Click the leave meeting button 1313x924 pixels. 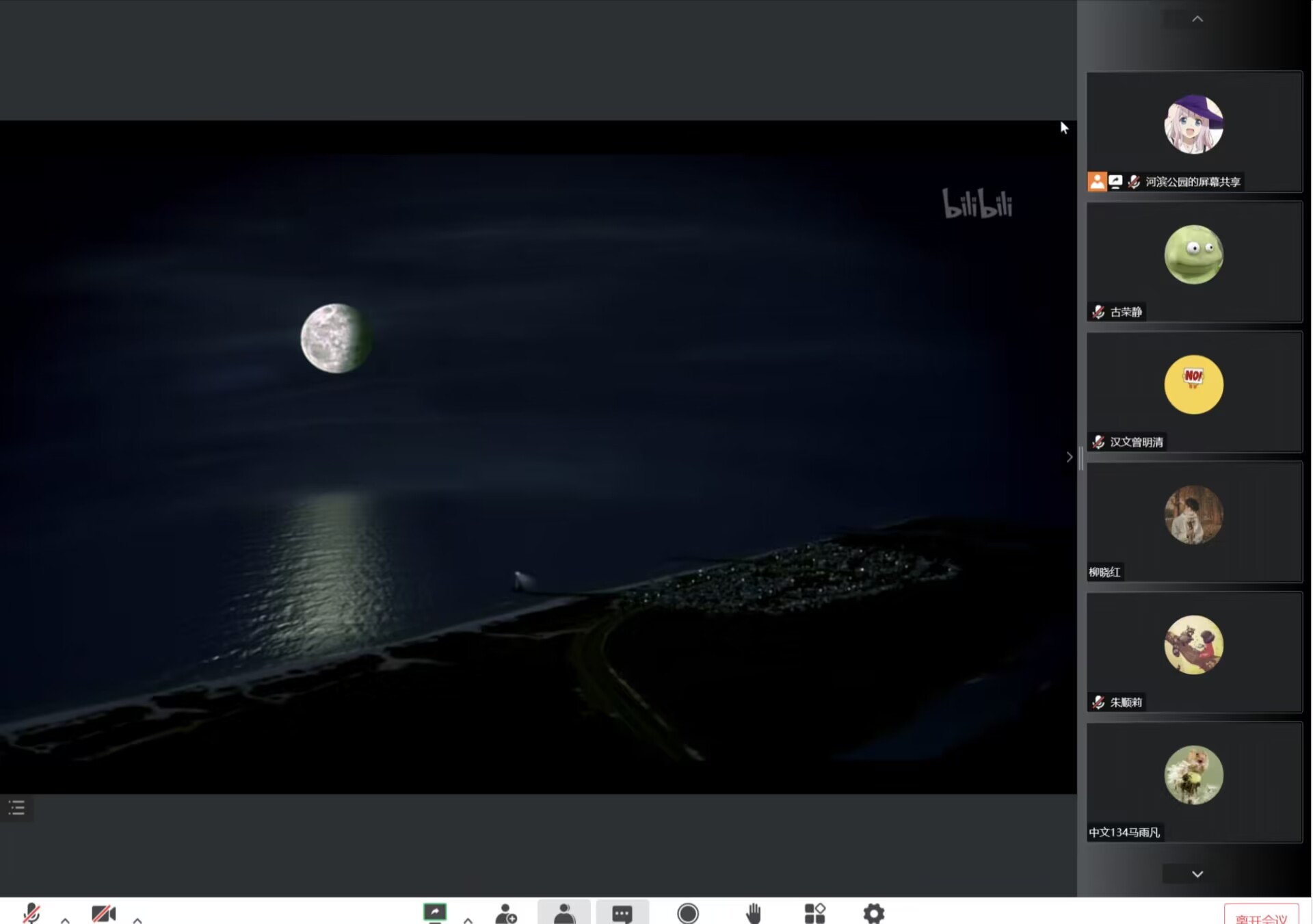coord(1261,917)
